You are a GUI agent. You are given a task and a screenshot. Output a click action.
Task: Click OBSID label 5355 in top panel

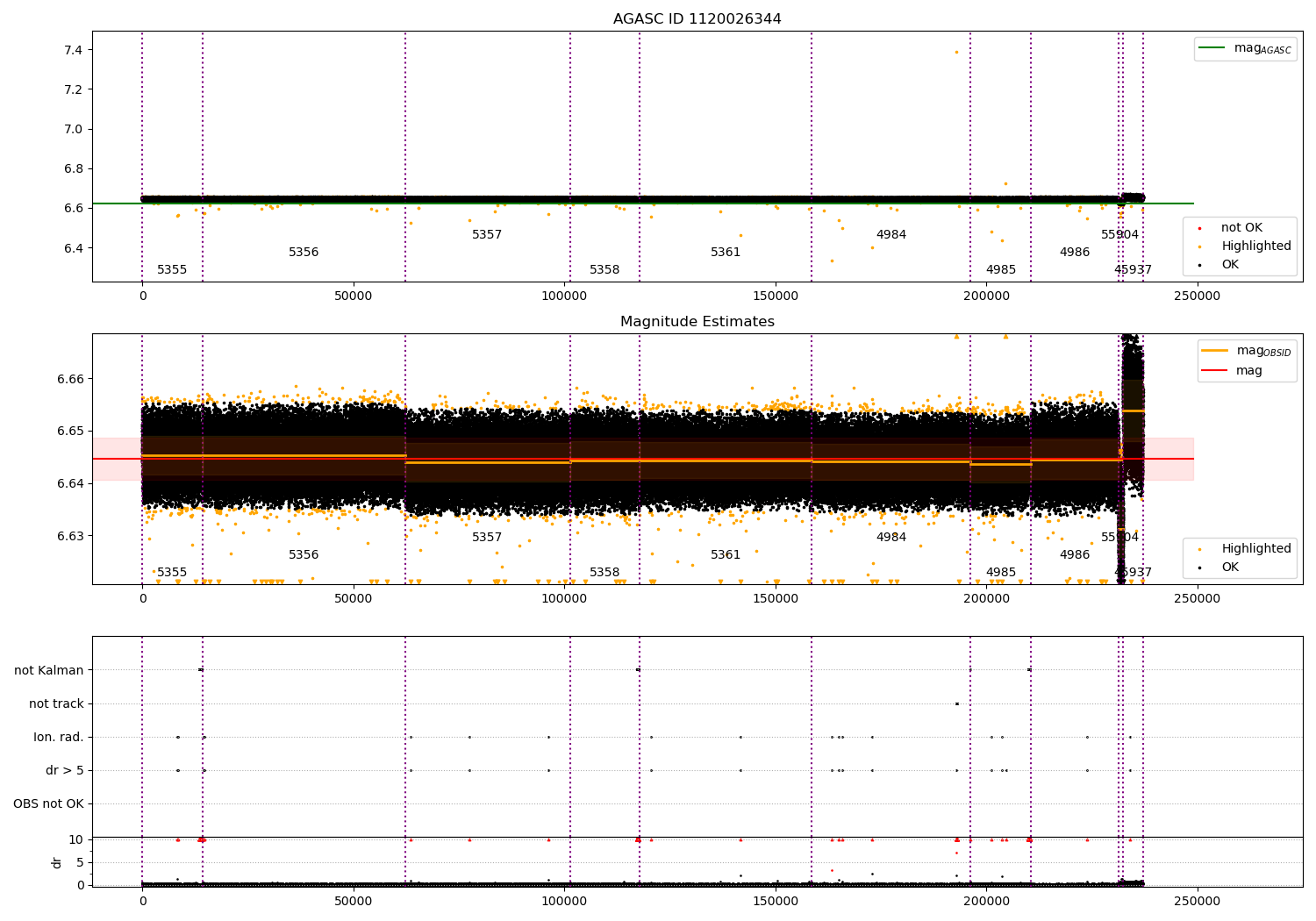point(172,270)
